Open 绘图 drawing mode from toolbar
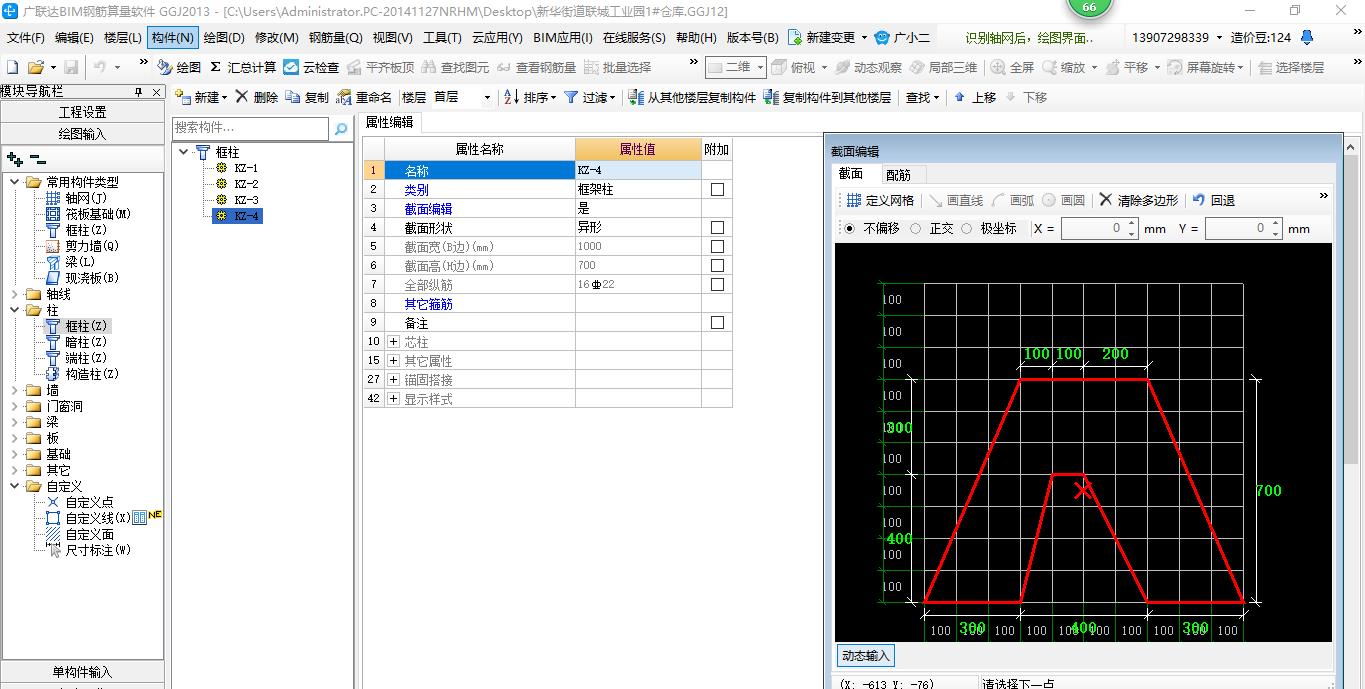The image size is (1365, 689). coord(180,67)
